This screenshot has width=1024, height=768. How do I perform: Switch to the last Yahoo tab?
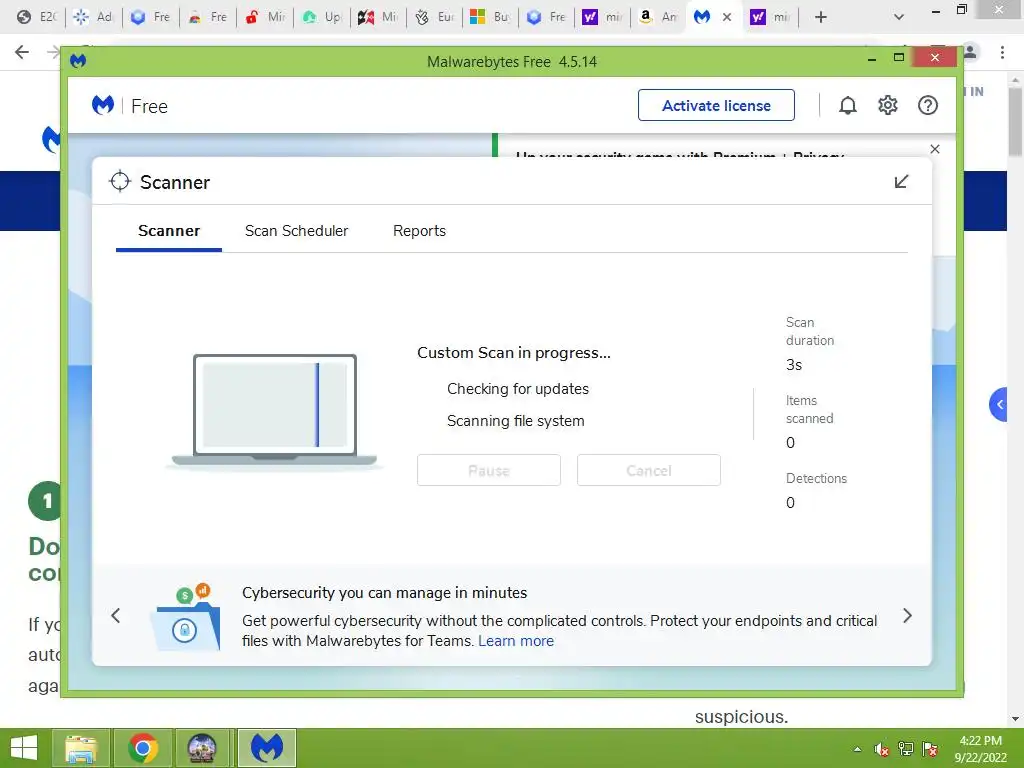coord(769,17)
